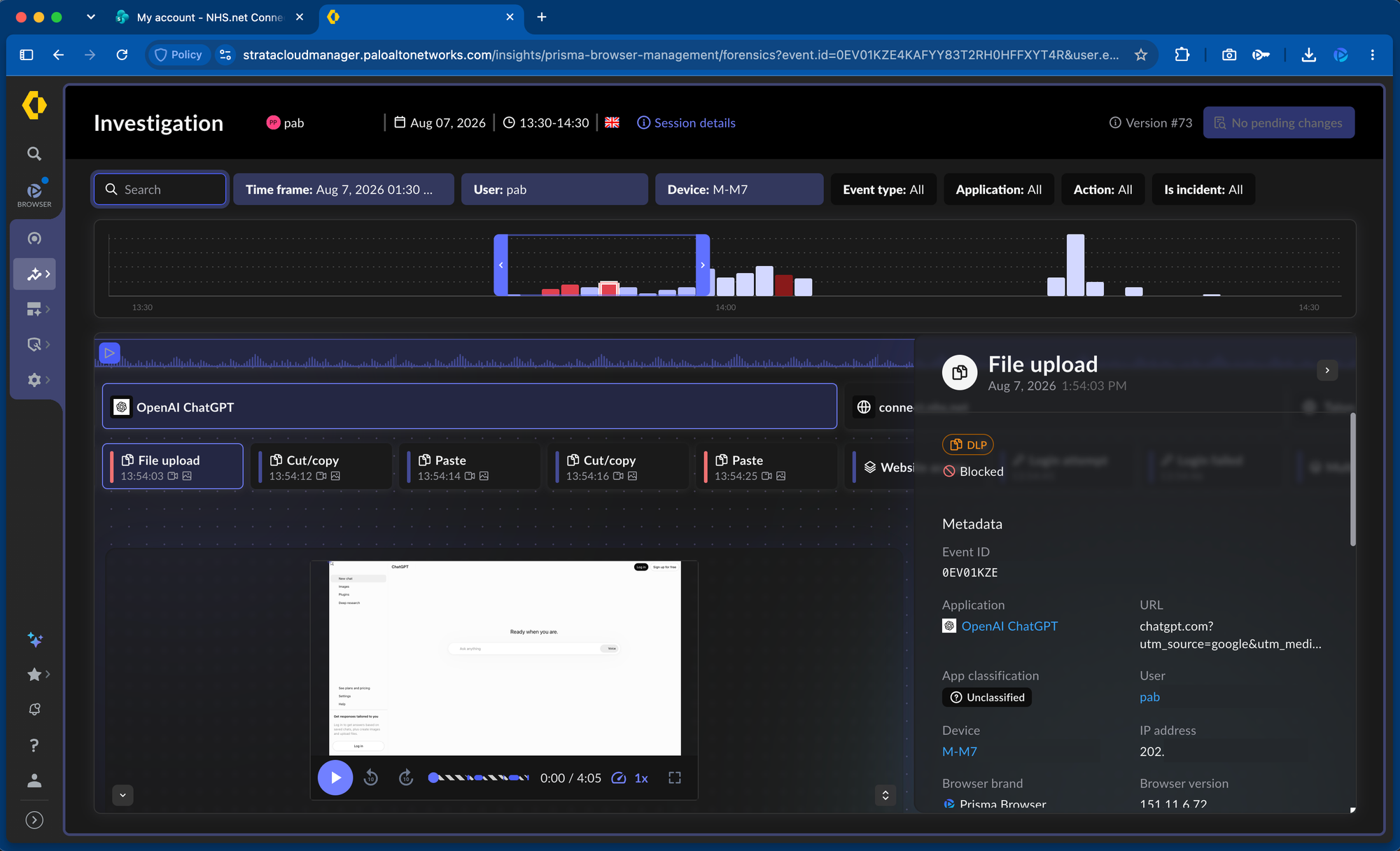Select the Cut/copy 13:54:16 event

tap(618, 467)
